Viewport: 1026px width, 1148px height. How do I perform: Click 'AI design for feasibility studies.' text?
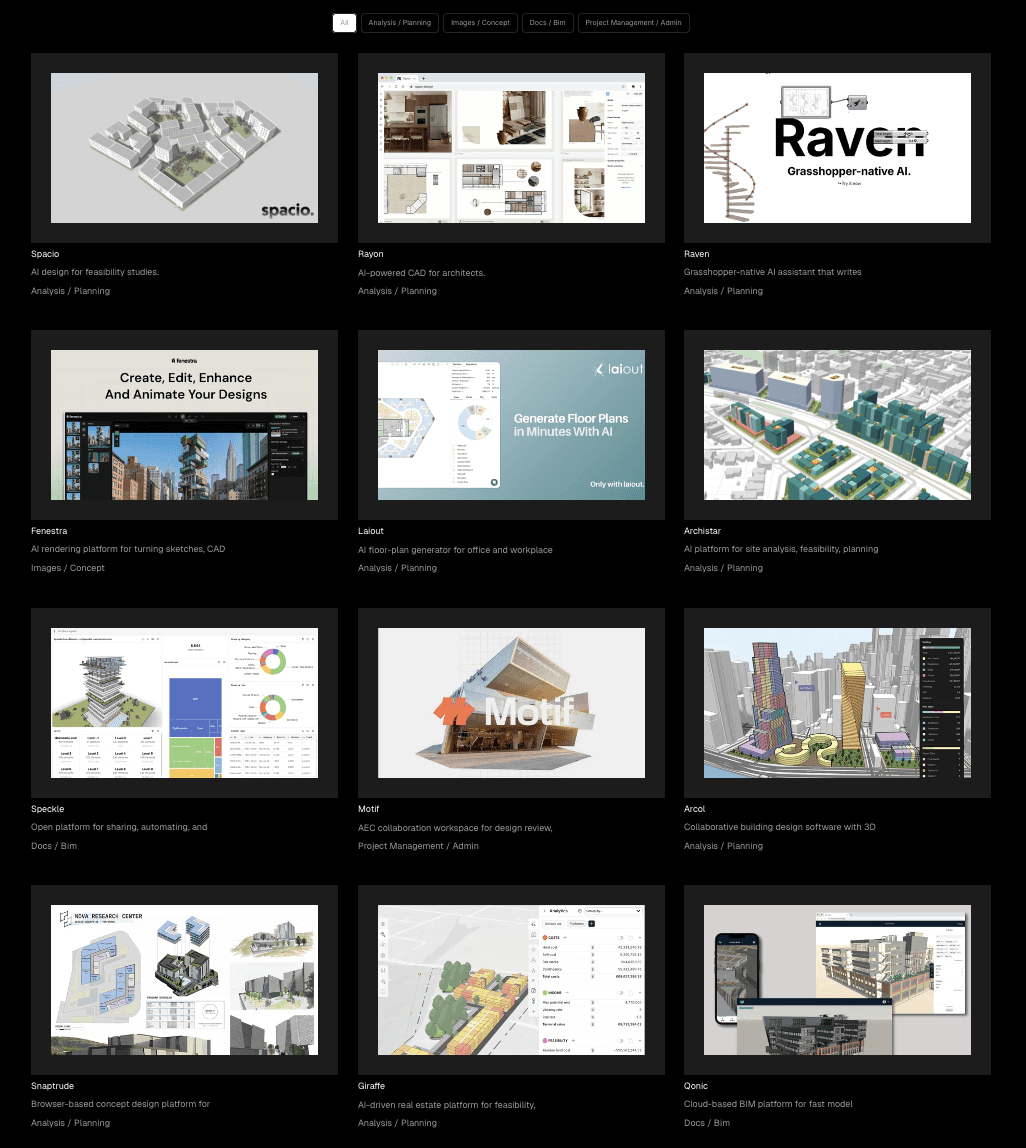pyautogui.click(x=94, y=272)
